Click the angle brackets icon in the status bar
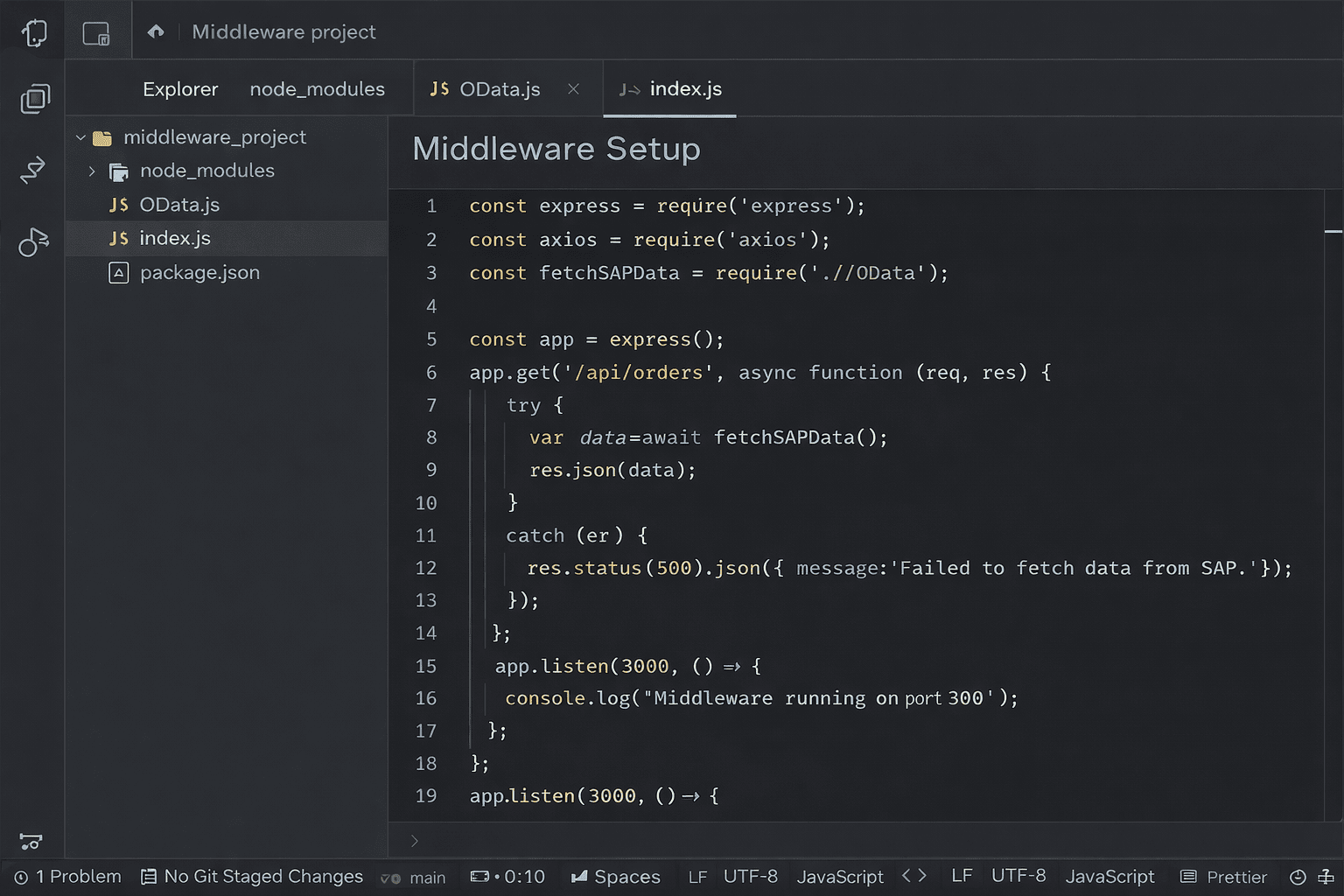Viewport: 1344px width, 896px height. tap(913, 876)
